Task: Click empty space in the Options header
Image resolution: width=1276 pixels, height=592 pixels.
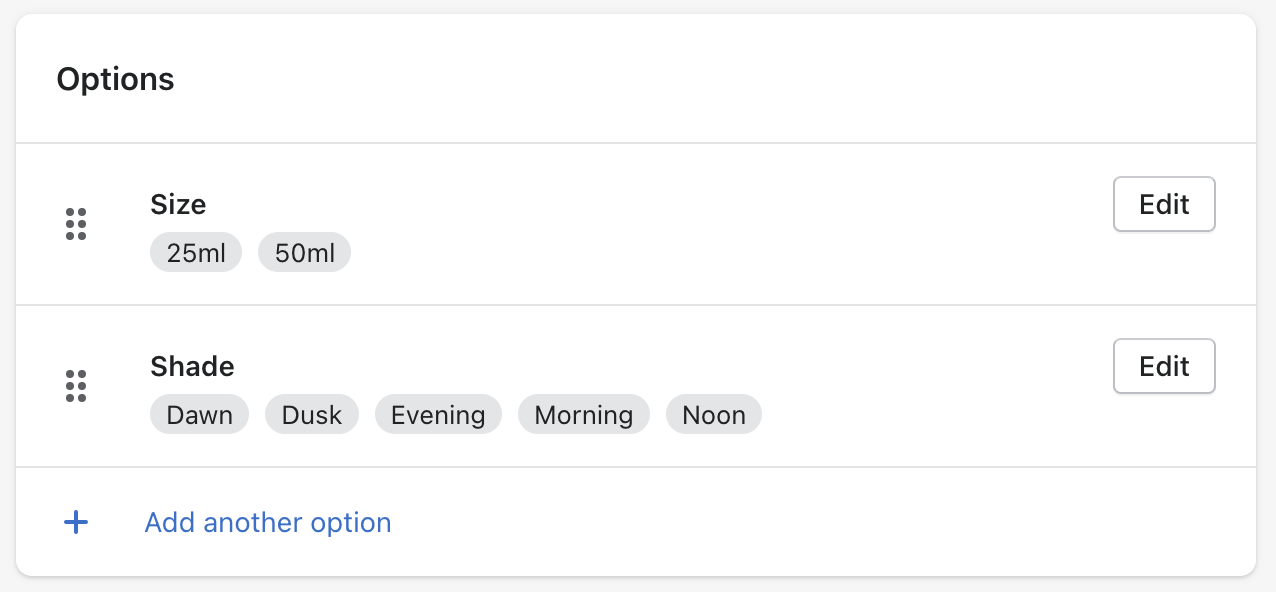Action: pos(700,79)
